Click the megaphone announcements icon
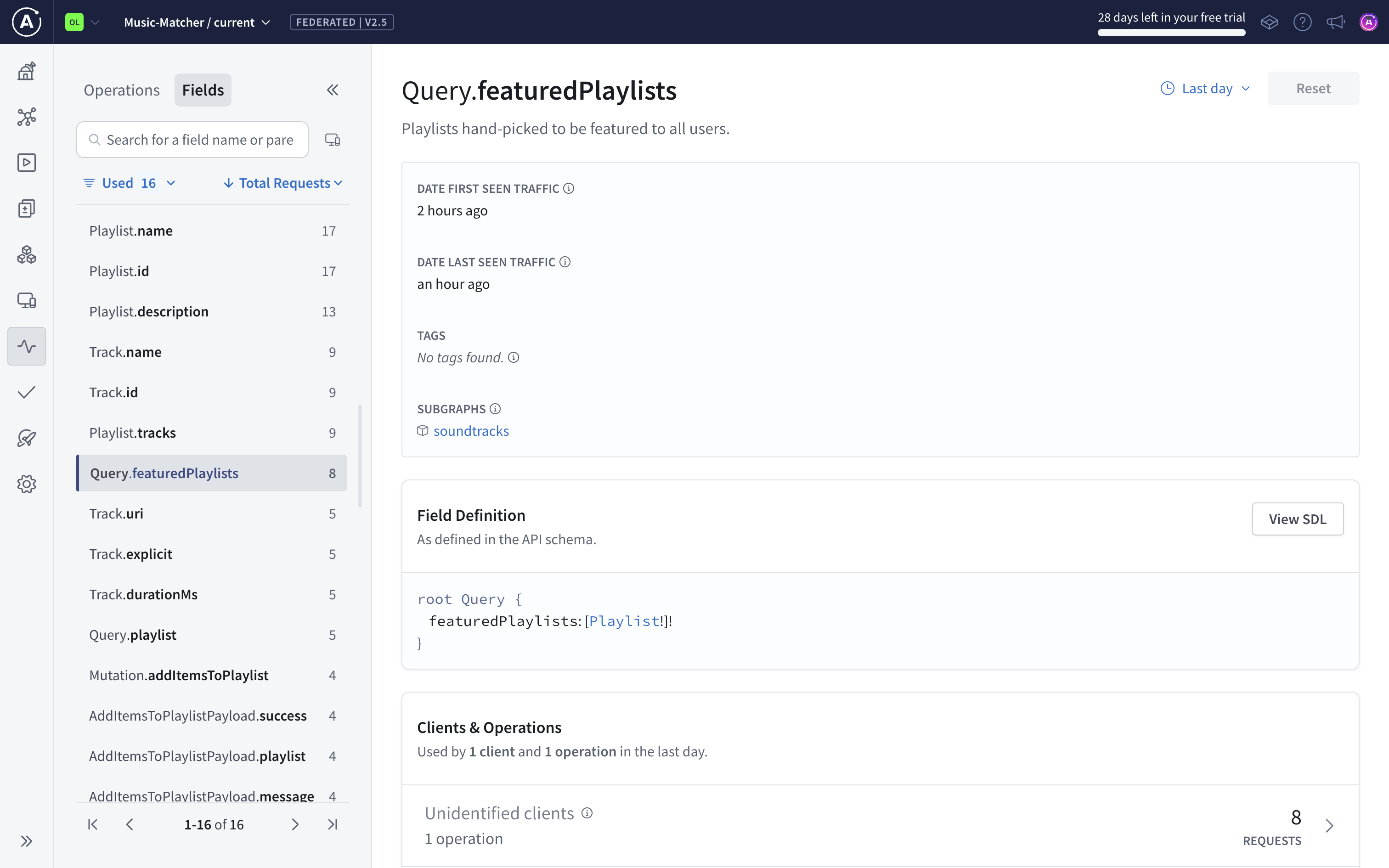Screen dimensions: 1389x868 coord(1335,22)
